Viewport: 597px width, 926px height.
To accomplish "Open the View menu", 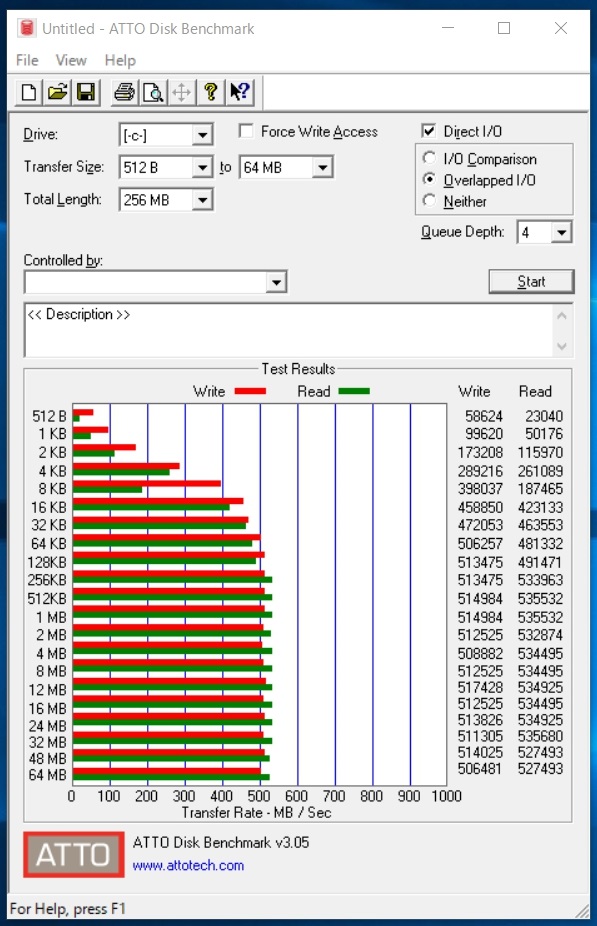I will 71,60.
